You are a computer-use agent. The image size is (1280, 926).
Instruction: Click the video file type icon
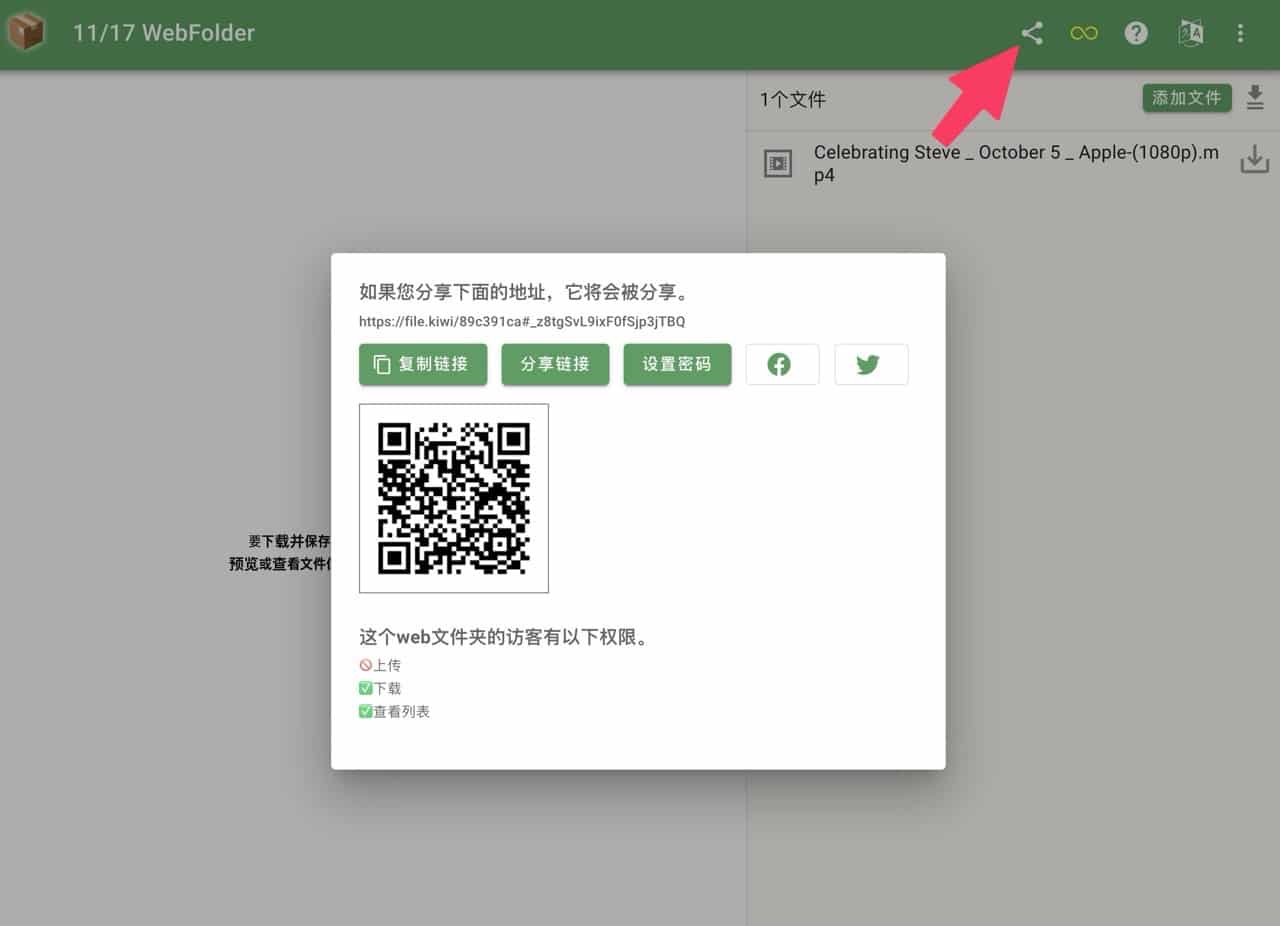tap(778, 163)
